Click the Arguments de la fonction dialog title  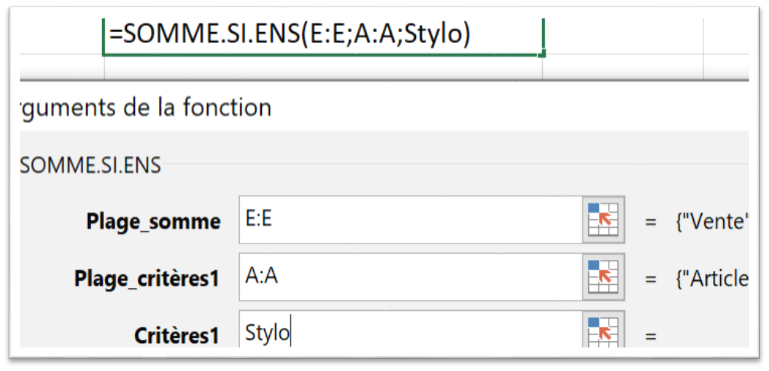[146, 108]
